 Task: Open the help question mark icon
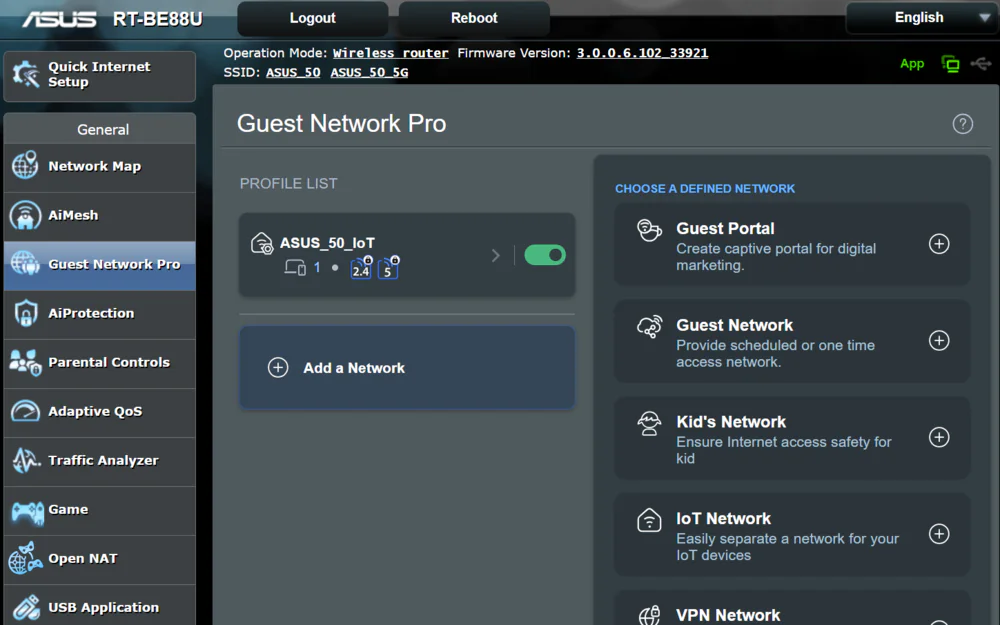click(x=962, y=124)
